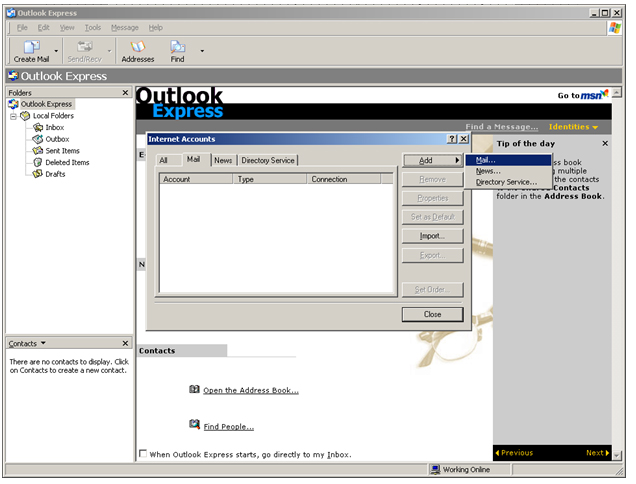
Task: Click the Set as Default button
Action: click(x=432, y=217)
